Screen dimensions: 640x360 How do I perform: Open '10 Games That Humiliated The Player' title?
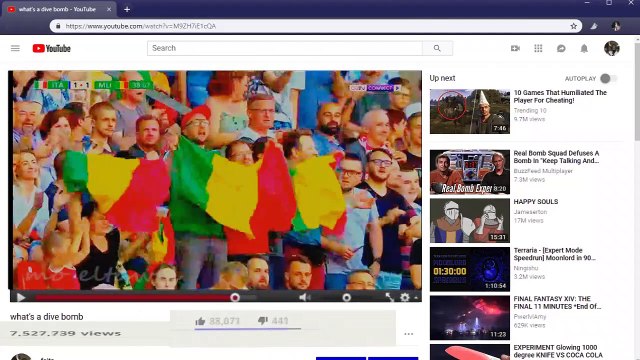pyautogui.click(x=560, y=96)
